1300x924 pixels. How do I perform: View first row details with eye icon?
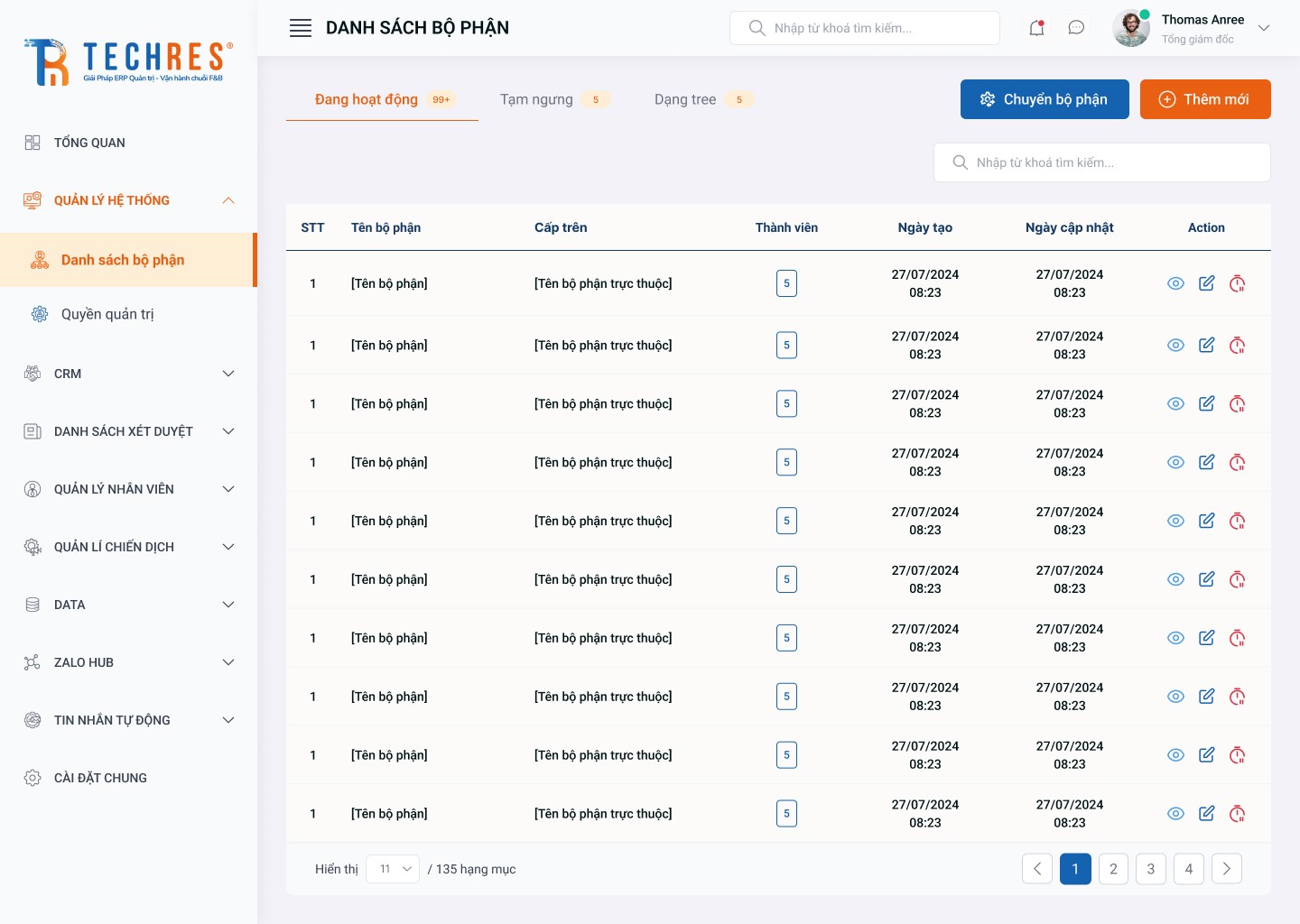(1175, 283)
